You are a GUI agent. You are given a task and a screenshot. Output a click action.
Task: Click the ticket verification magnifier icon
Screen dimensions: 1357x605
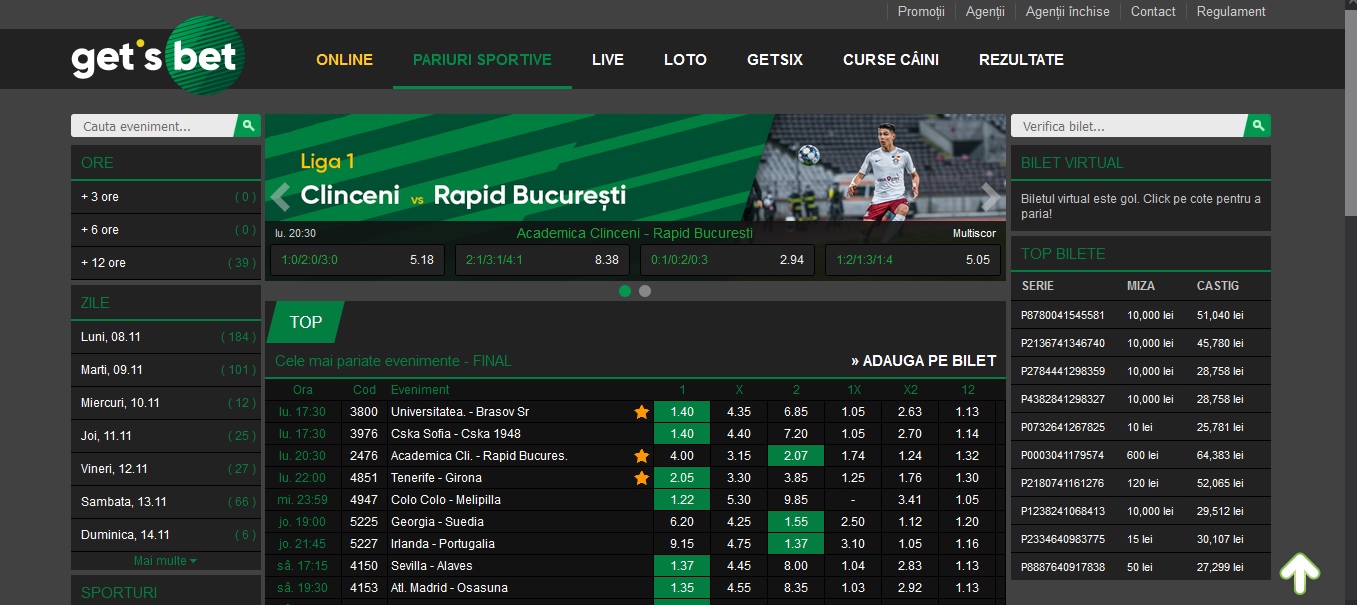coord(1258,126)
